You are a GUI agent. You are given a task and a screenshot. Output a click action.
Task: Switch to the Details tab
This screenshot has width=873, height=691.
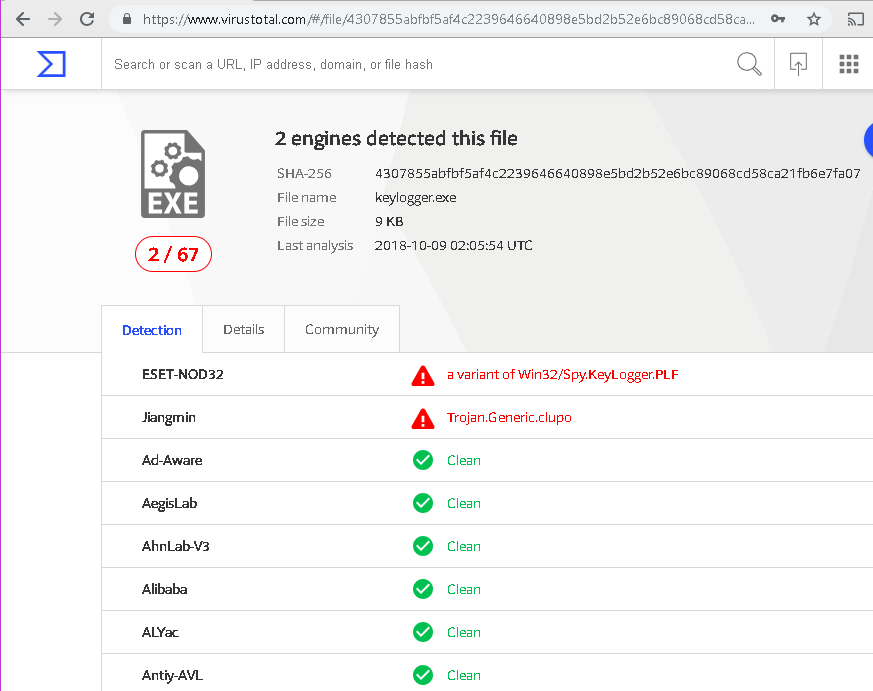pyautogui.click(x=244, y=329)
